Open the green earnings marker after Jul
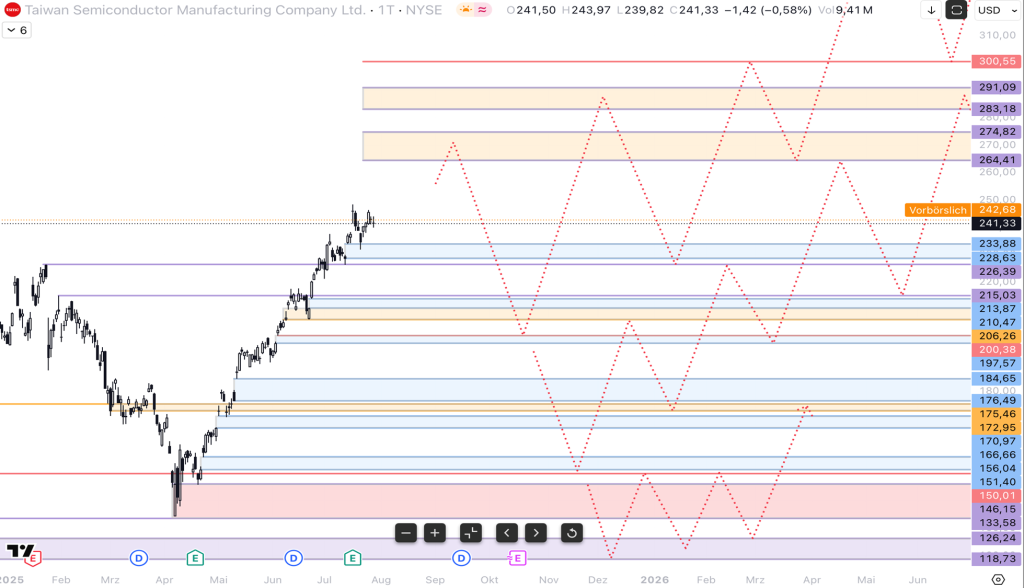Screen dimensions: 1024x588 tap(353, 558)
